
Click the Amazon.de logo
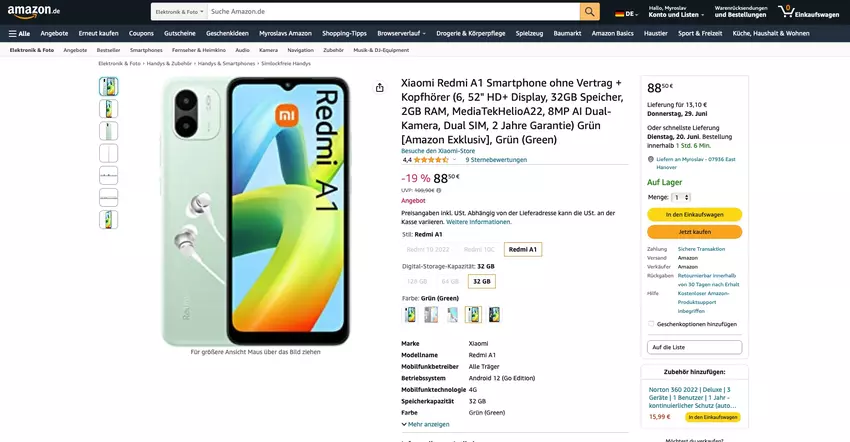tap(34, 11)
